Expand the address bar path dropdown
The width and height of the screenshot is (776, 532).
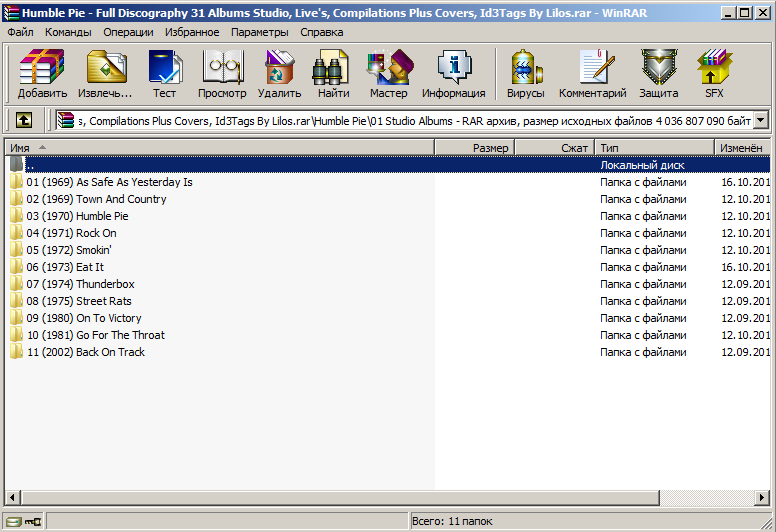tap(761, 120)
